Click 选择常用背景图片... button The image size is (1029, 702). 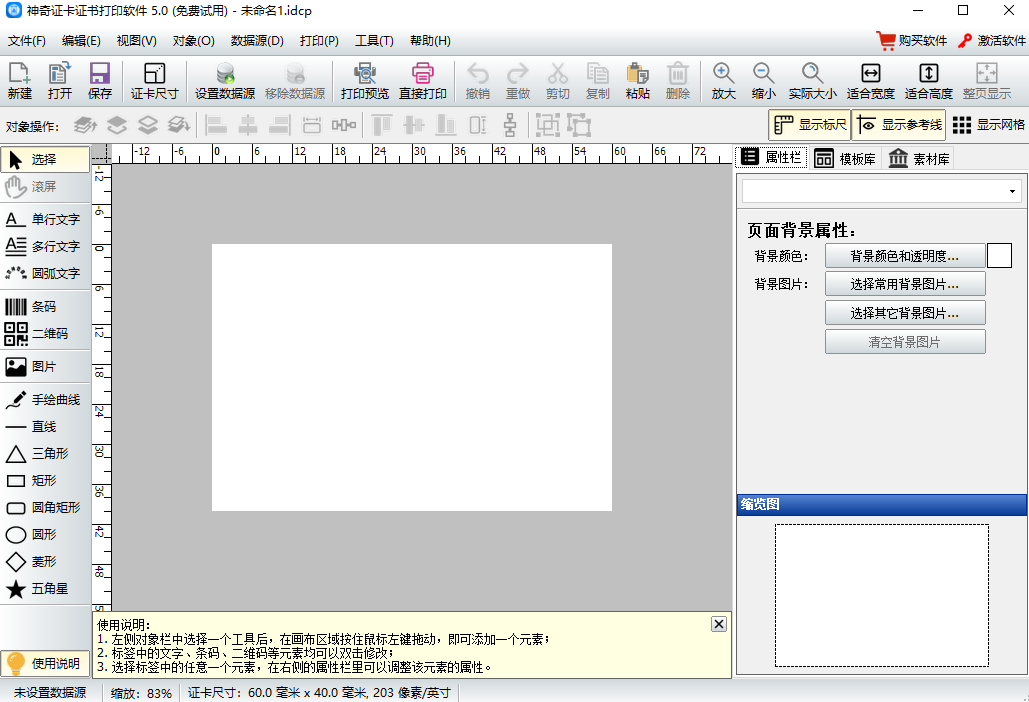coord(905,284)
